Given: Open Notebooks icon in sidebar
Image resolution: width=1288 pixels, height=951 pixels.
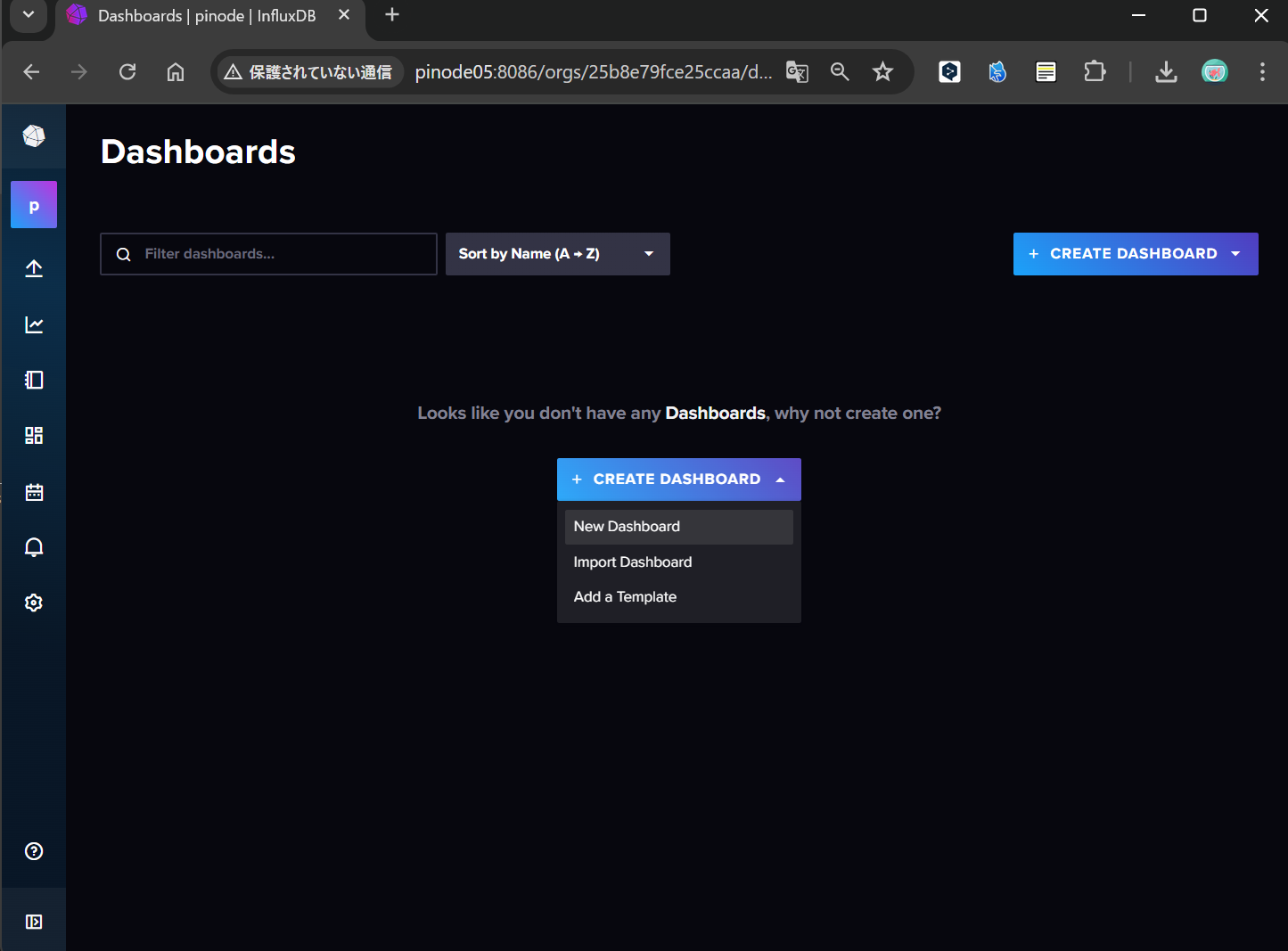Looking at the screenshot, I should pos(34,380).
